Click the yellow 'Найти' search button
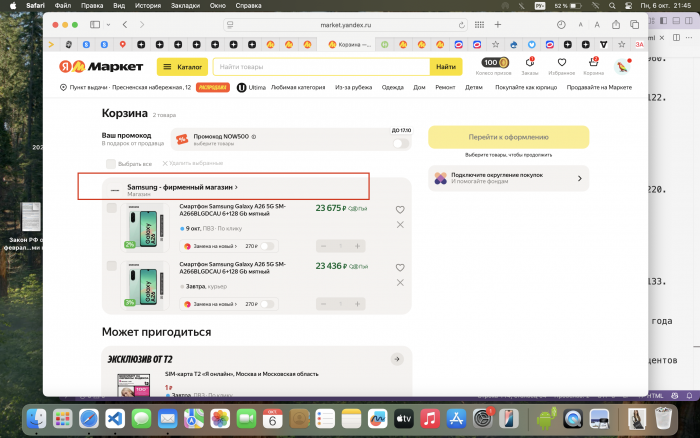The width and height of the screenshot is (700, 438). click(x=445, y=67)
